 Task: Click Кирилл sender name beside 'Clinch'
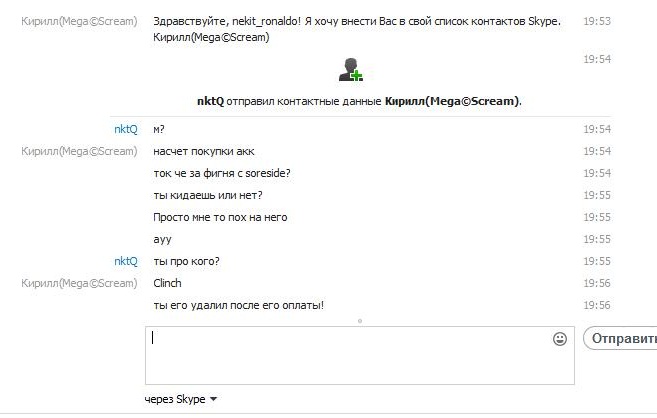click(79, 283)
